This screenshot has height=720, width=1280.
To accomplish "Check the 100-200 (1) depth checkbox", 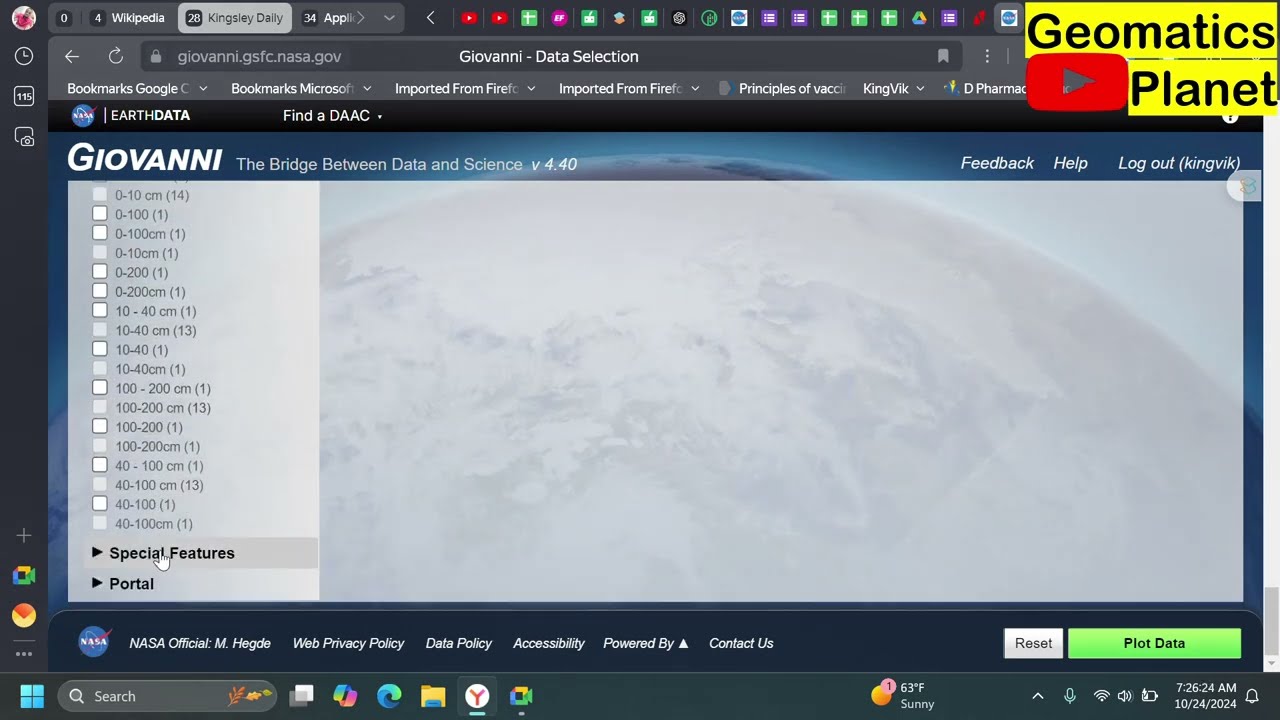I will pyautogui.click(x=100, y=426).
